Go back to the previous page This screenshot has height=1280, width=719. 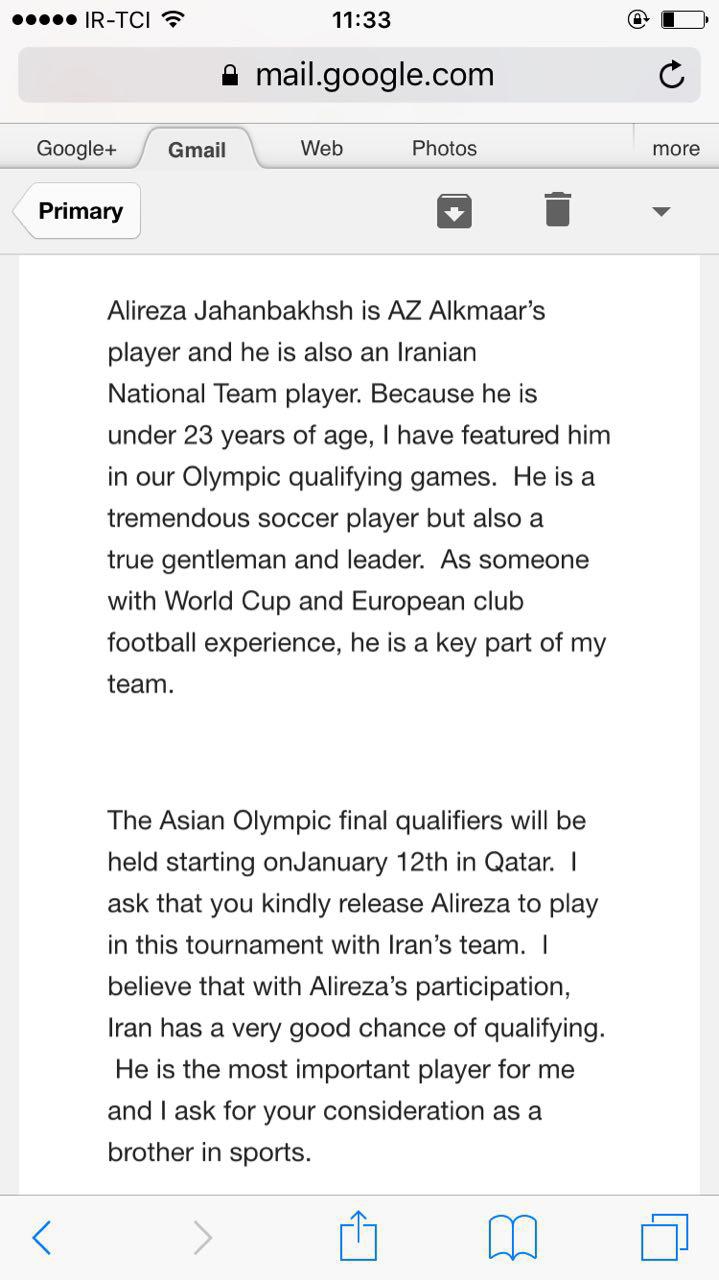[42, 1238]
